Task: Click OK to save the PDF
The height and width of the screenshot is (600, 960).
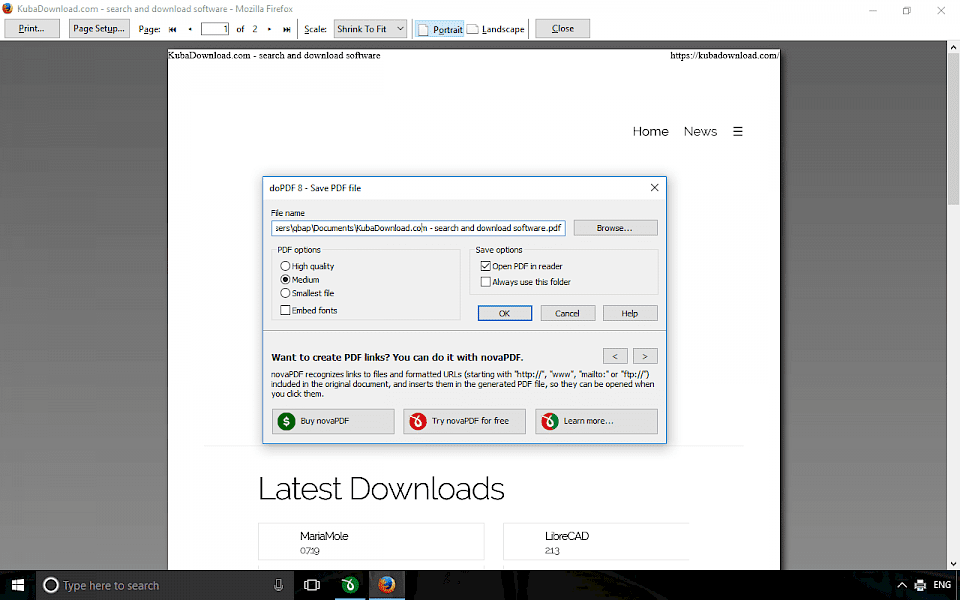Action: [x=504, y=313]
